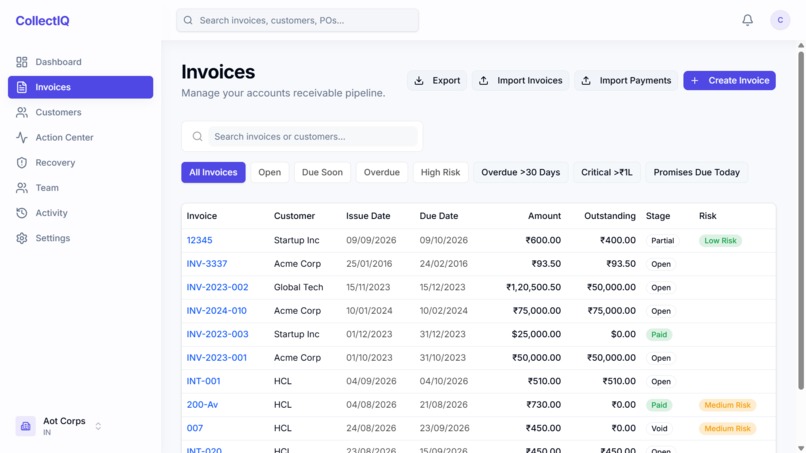Focus the top global search field
Screen dimensions: 806x453
click(298, 21)
